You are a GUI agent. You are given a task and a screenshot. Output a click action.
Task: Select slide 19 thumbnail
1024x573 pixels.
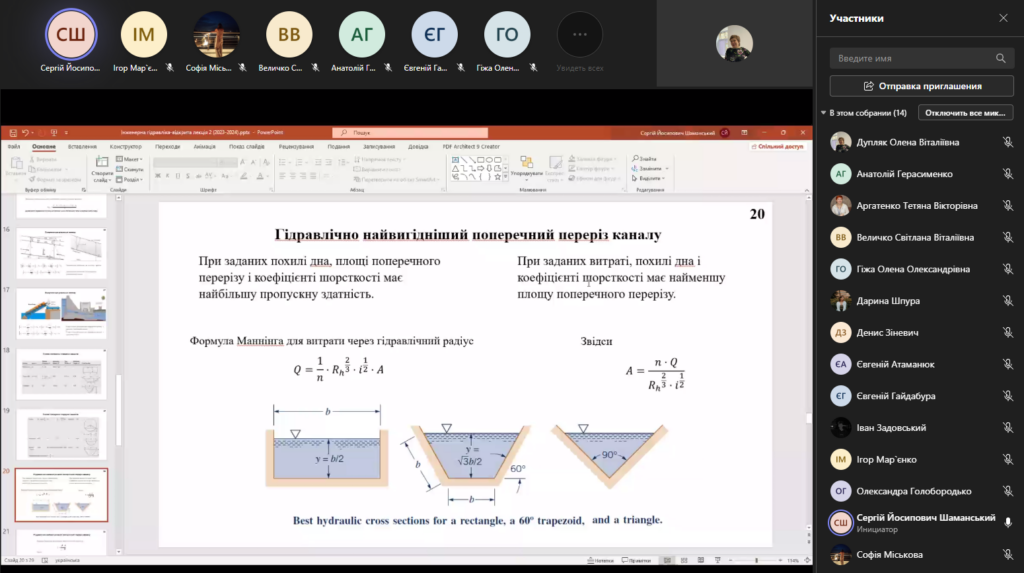click(x=61, y=434)
